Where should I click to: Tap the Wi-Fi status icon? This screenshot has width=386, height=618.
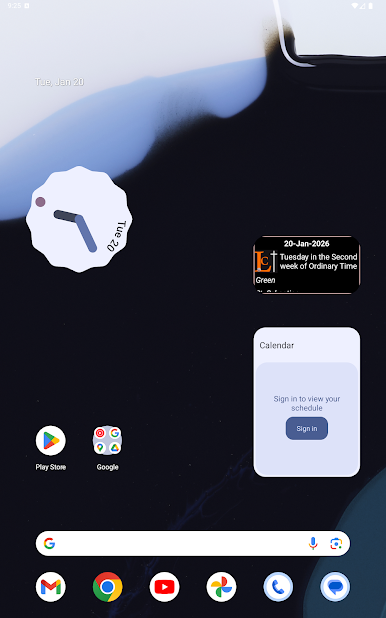(x=354, y=6)
